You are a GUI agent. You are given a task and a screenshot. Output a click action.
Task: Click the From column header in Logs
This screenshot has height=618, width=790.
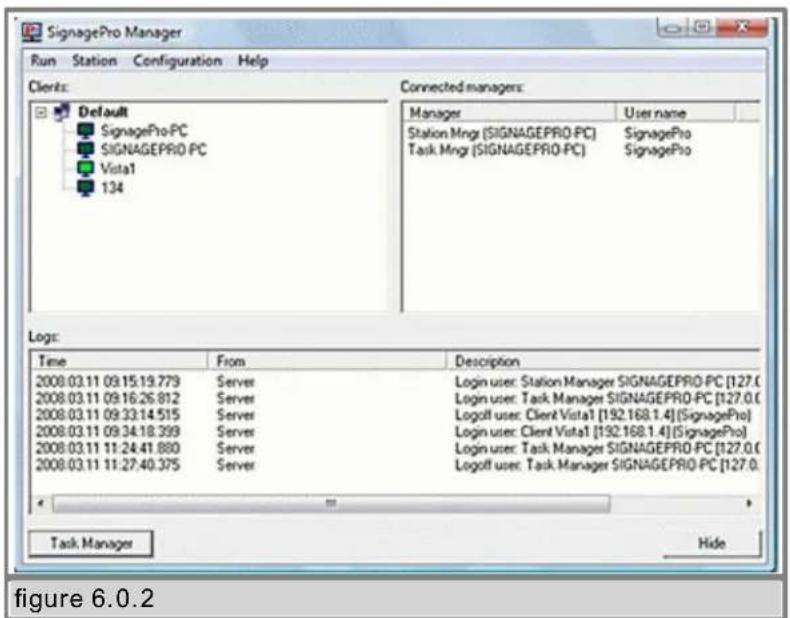tap(327, 361)
